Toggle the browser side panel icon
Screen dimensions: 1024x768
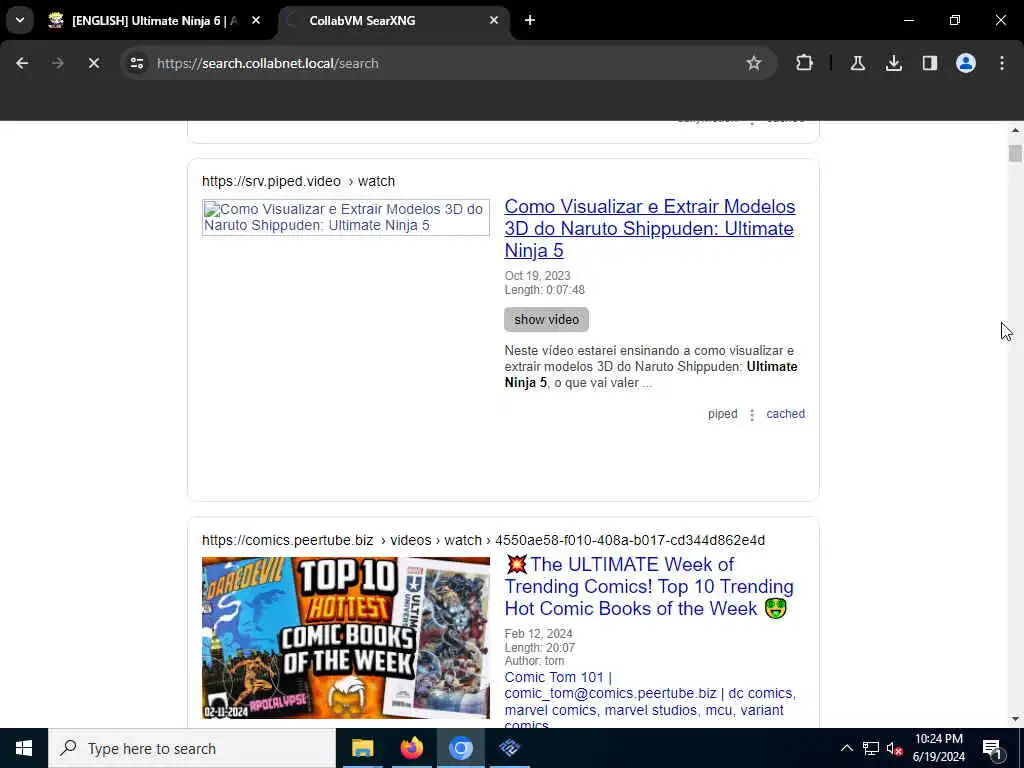[930, 63]
